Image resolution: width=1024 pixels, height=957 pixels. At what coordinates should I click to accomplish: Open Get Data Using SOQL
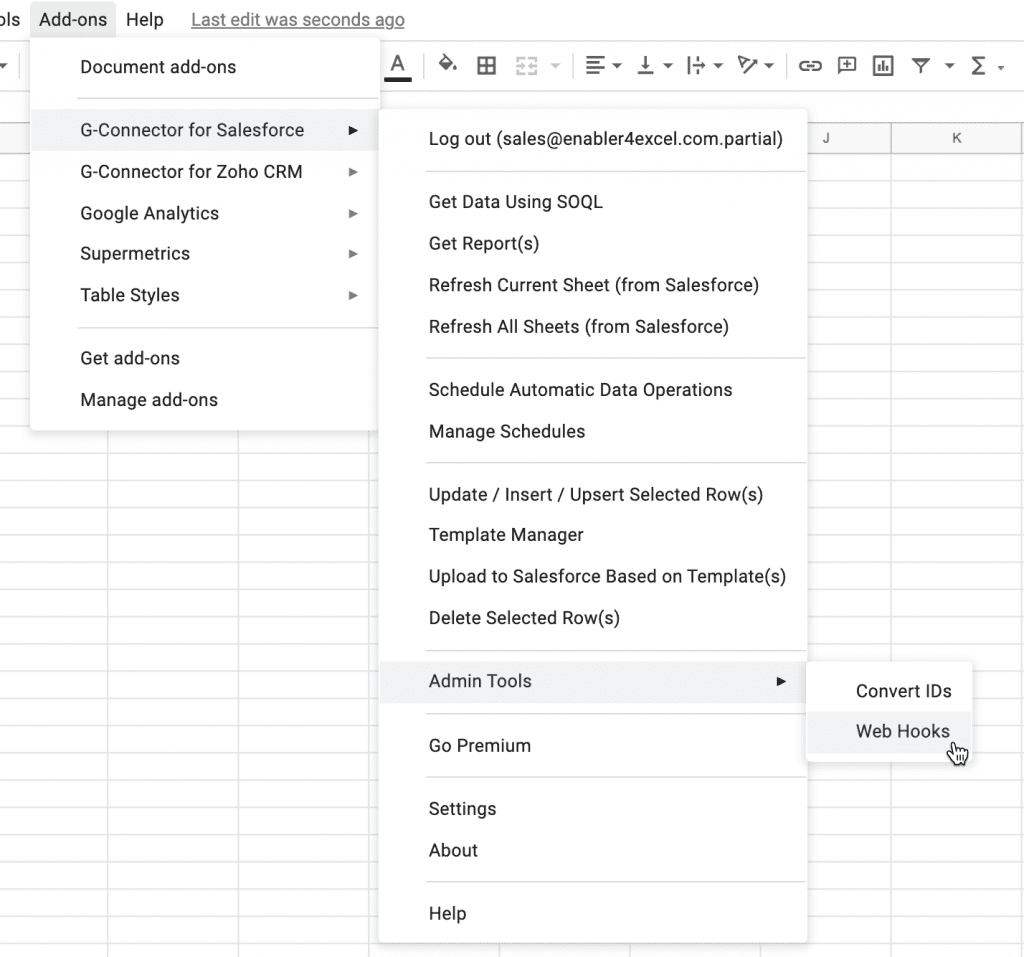point(516,201)
